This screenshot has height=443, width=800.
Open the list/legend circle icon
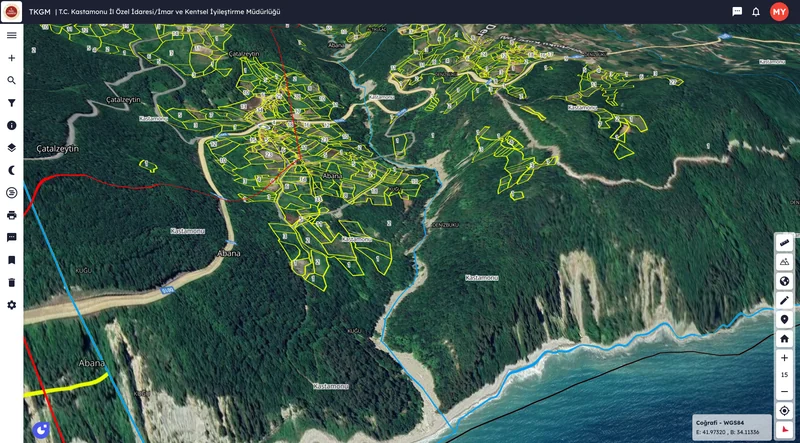[11, 192]
